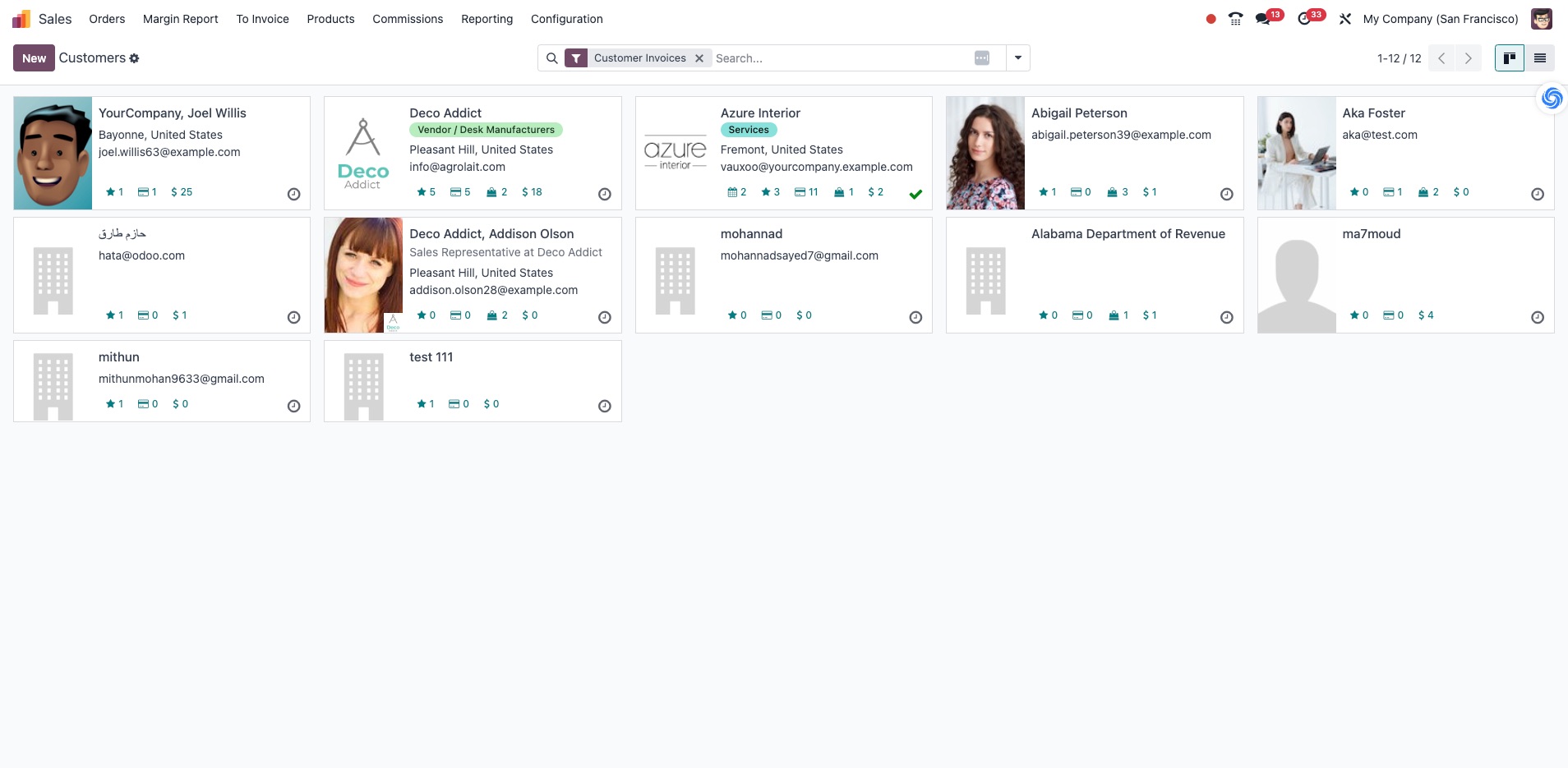Open the Commissions menu
Viewport: 1568px width, 768px height.
point(408,19)
